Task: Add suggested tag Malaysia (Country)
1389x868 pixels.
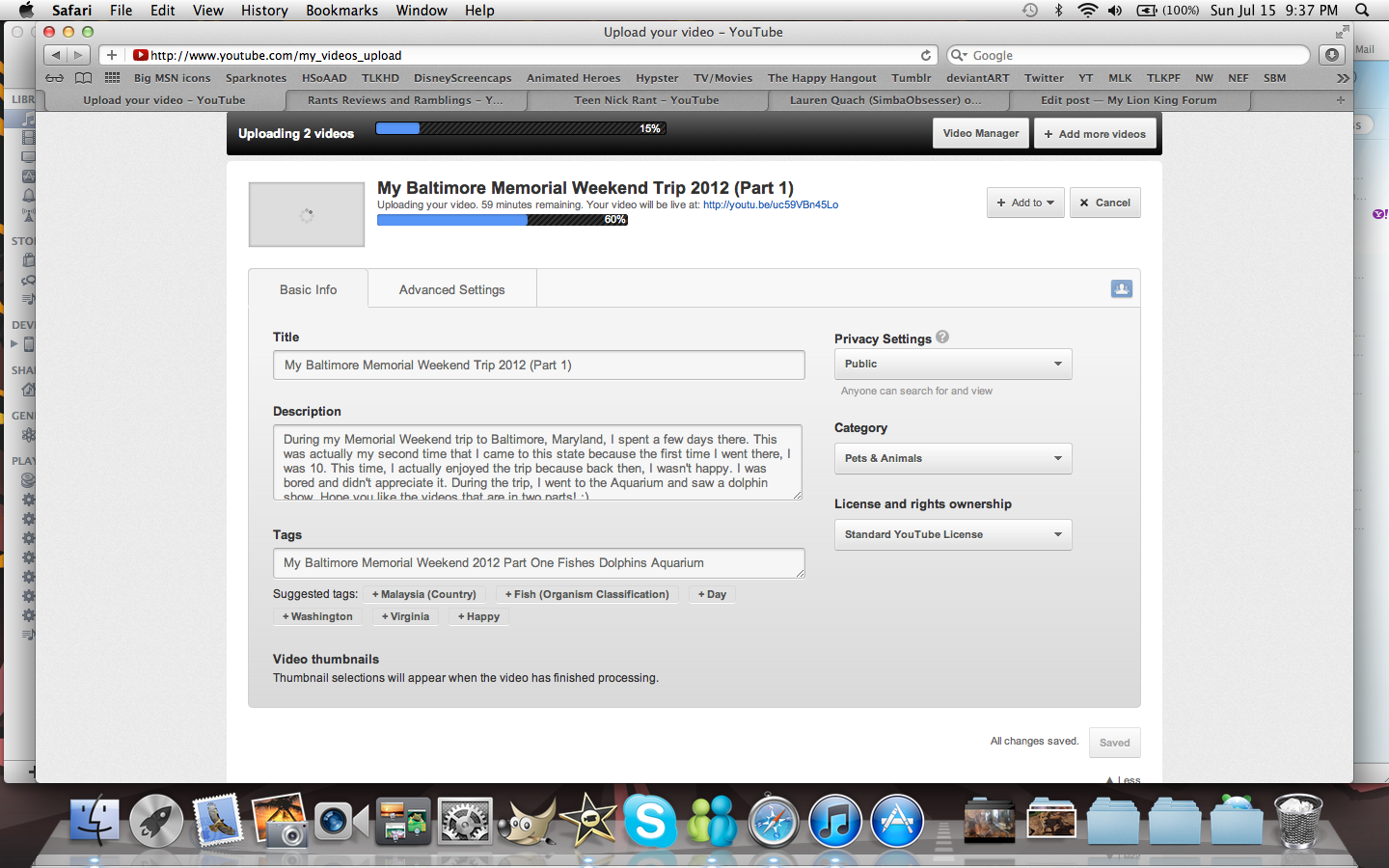Action: click(x=424, y=595)
